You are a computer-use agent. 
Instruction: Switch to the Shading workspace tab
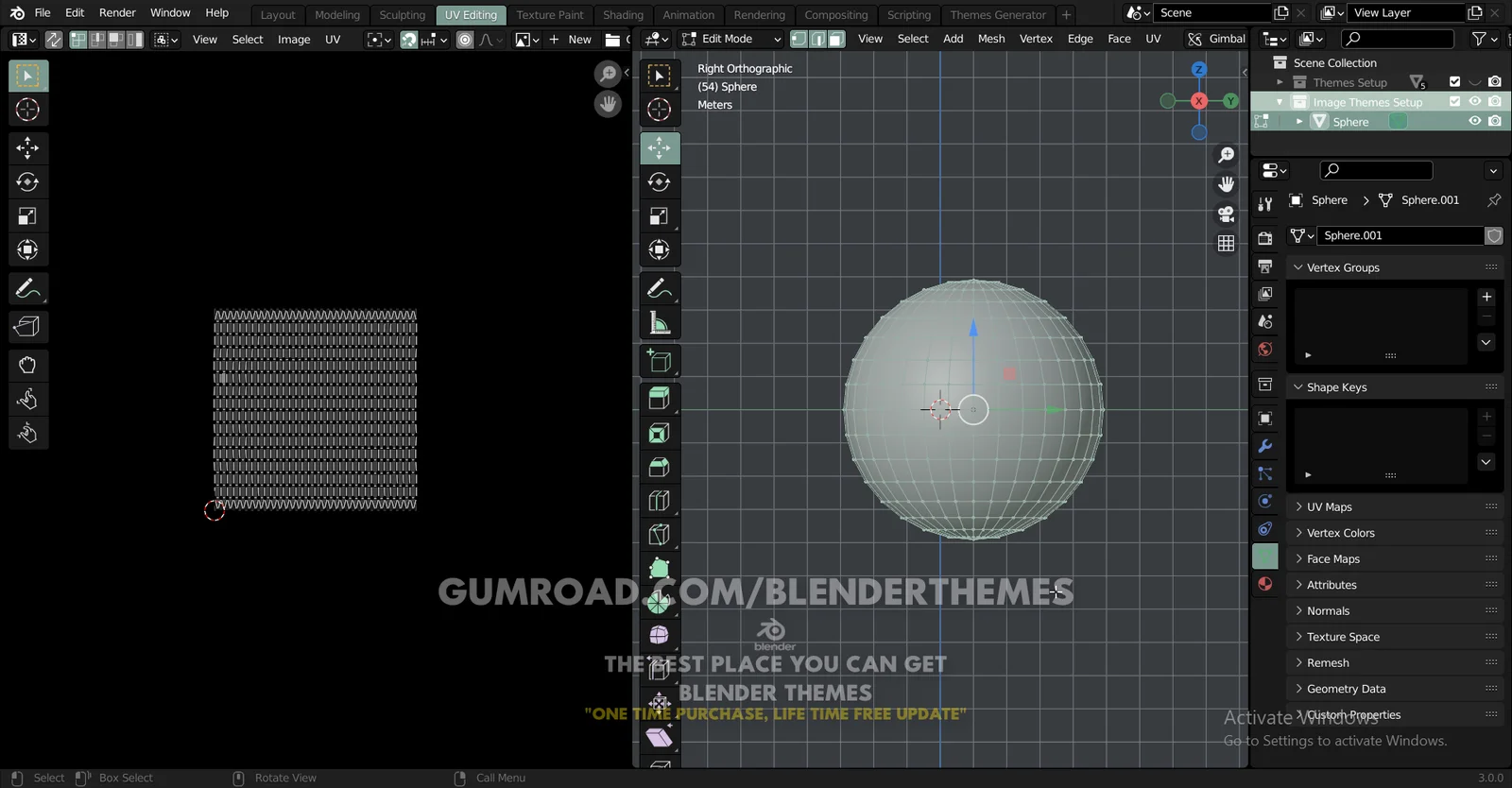(623, 15)
